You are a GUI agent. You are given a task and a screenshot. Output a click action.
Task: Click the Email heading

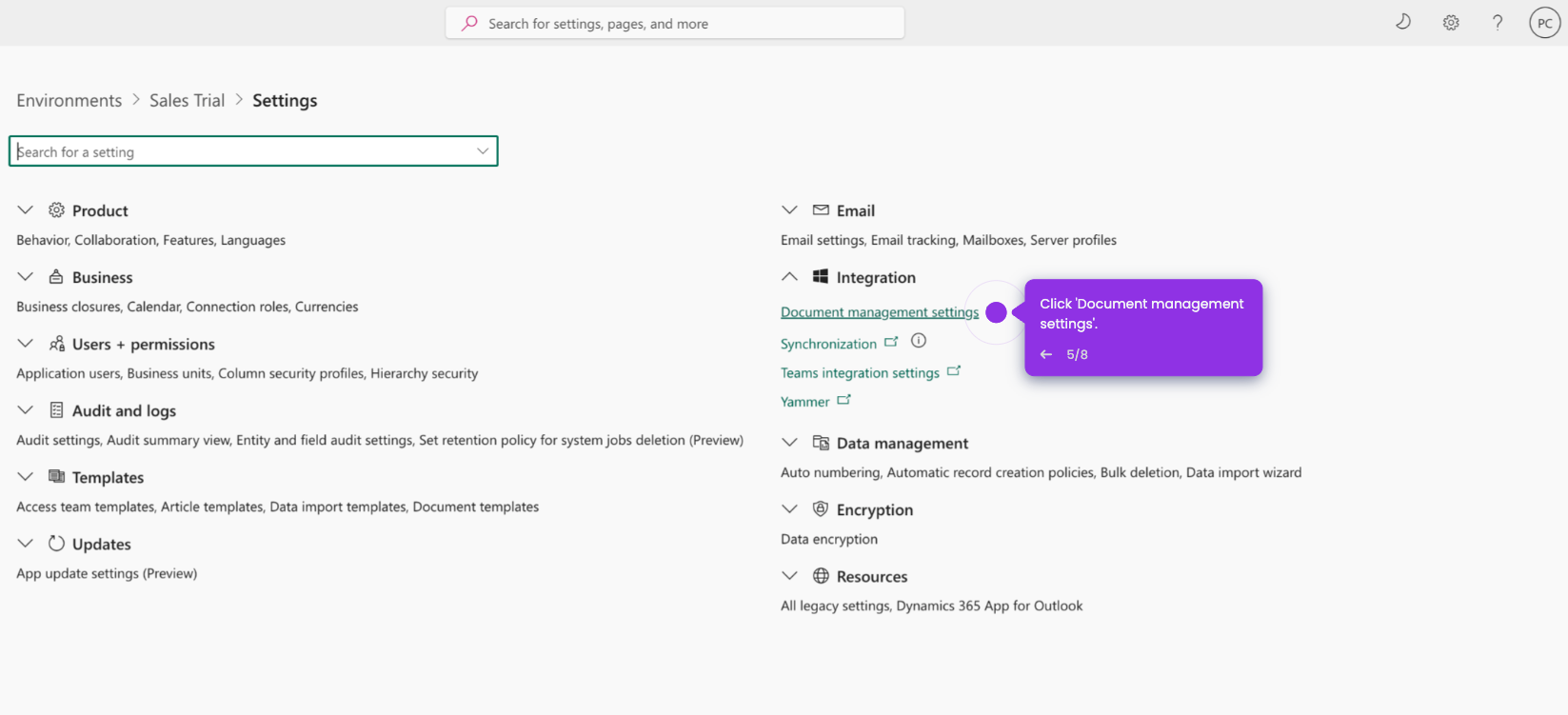[856, 210]
